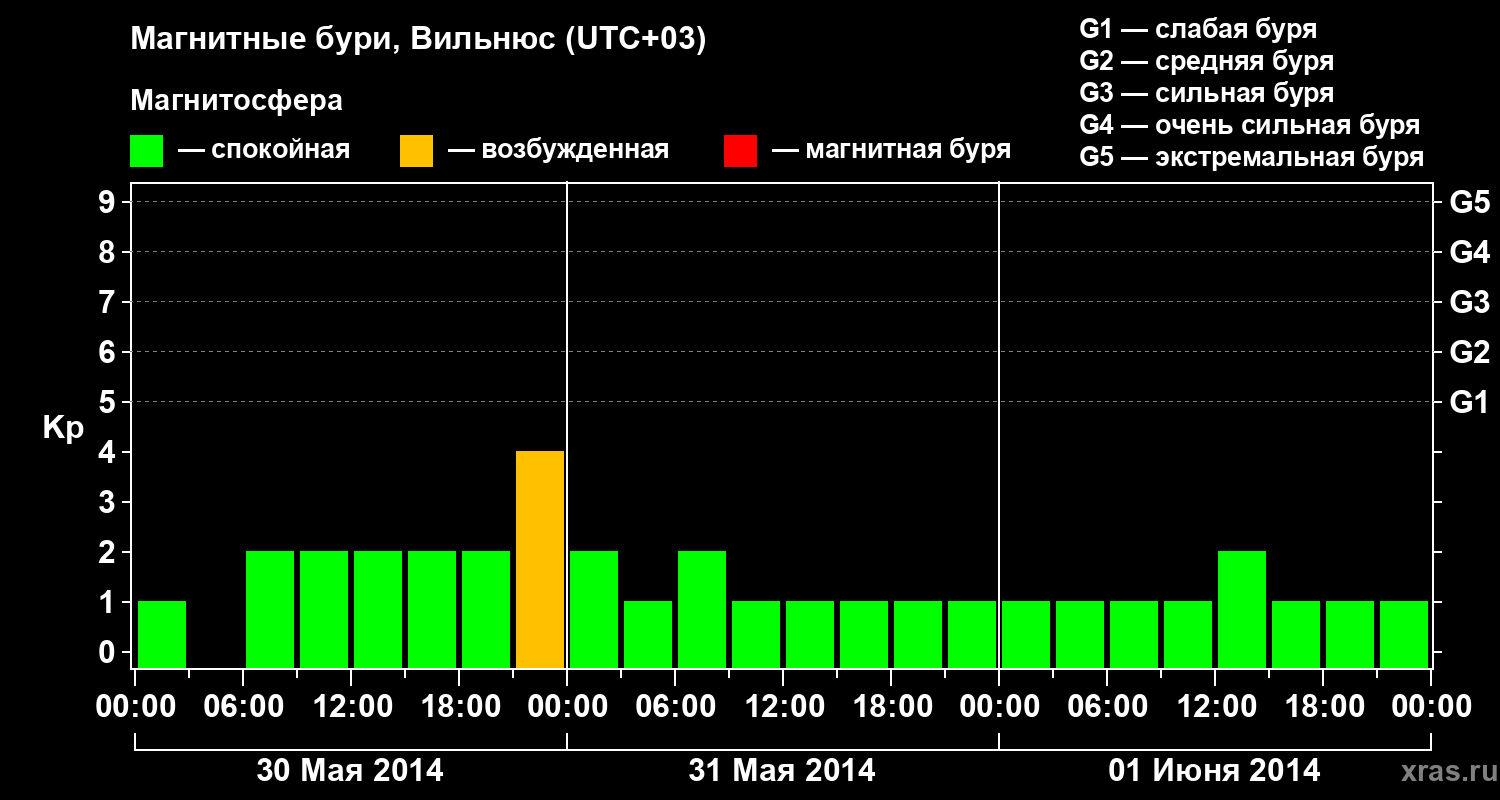The height and width of the screenshot is (800, 1500).
Task: Click the red 'магнитная буря' legend swatch
Action: pos(740,150)
